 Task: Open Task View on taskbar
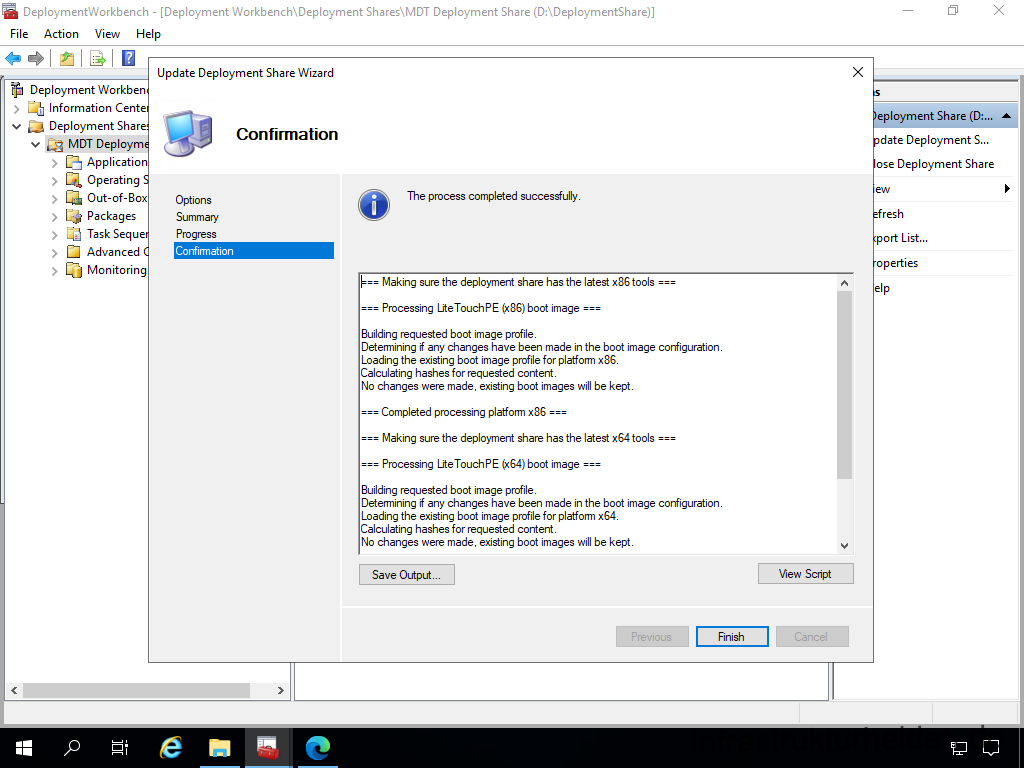120,747
